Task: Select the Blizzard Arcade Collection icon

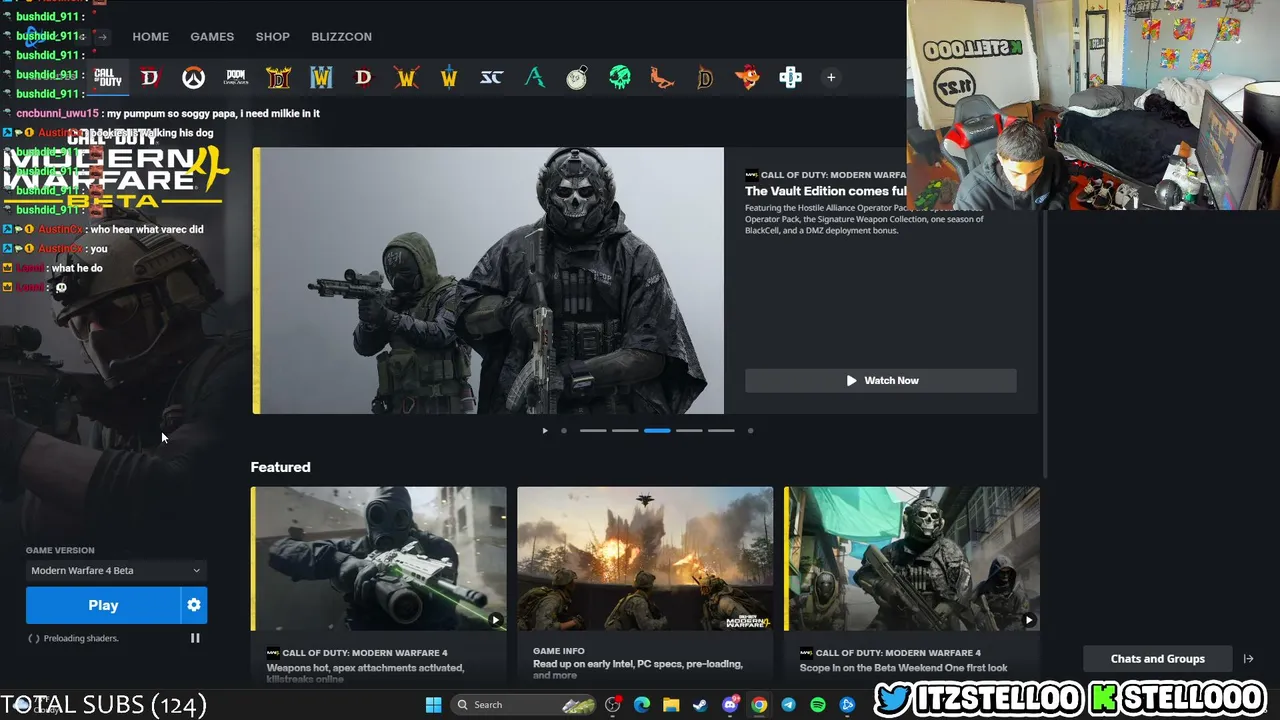Action: point(790,77)
